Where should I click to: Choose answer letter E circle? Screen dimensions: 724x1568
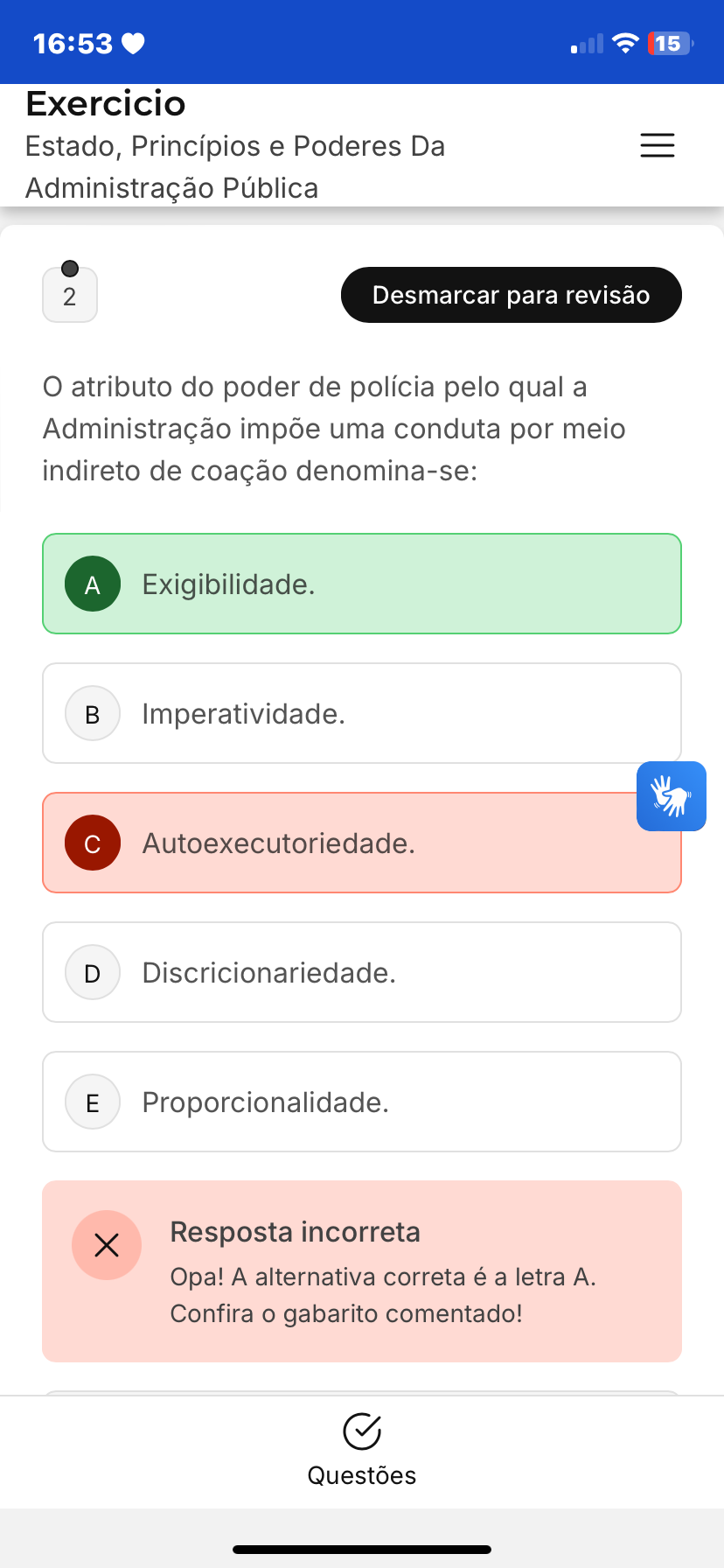93,1102
